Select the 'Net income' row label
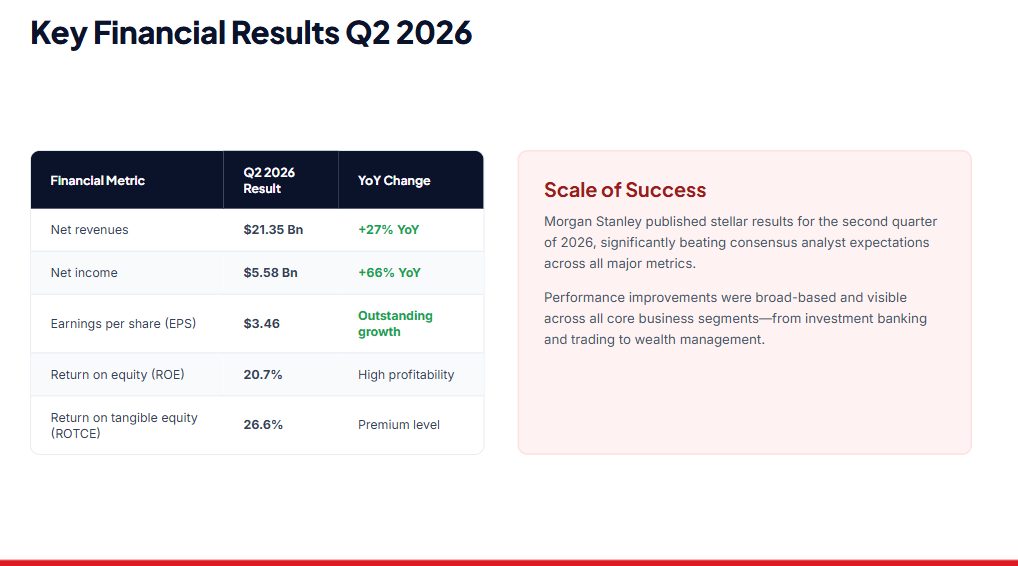The width and height of the screenshot is (1018, 566). [84, 273]
